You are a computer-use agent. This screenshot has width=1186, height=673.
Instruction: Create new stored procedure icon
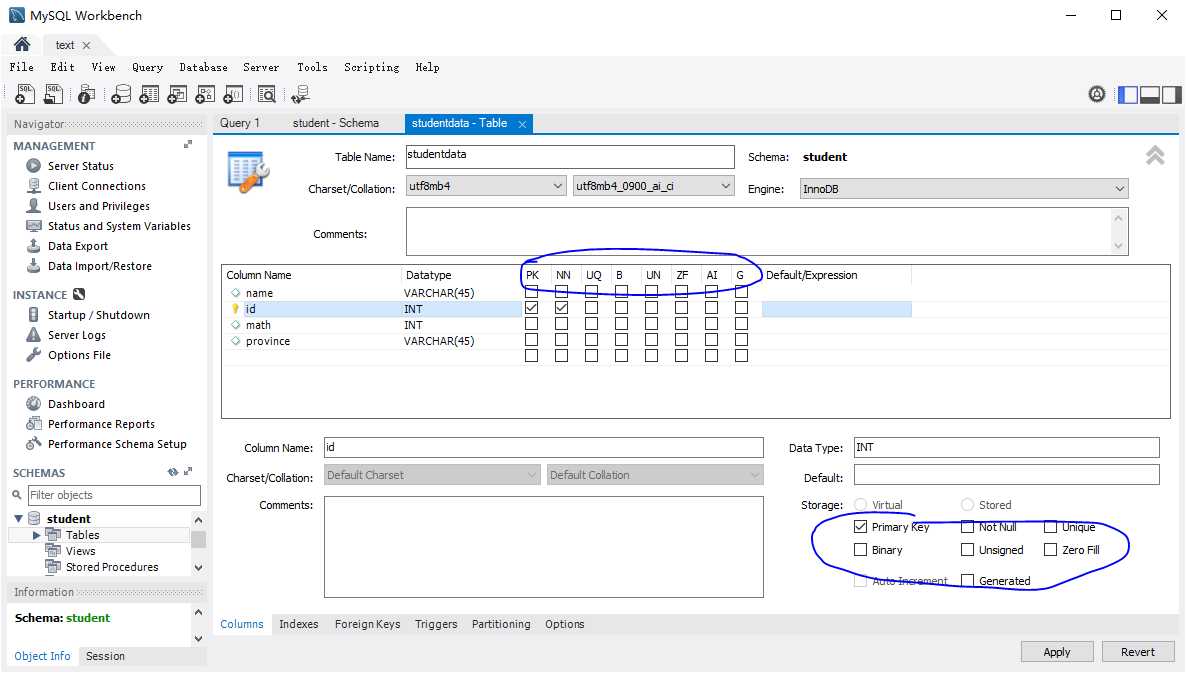205,95
